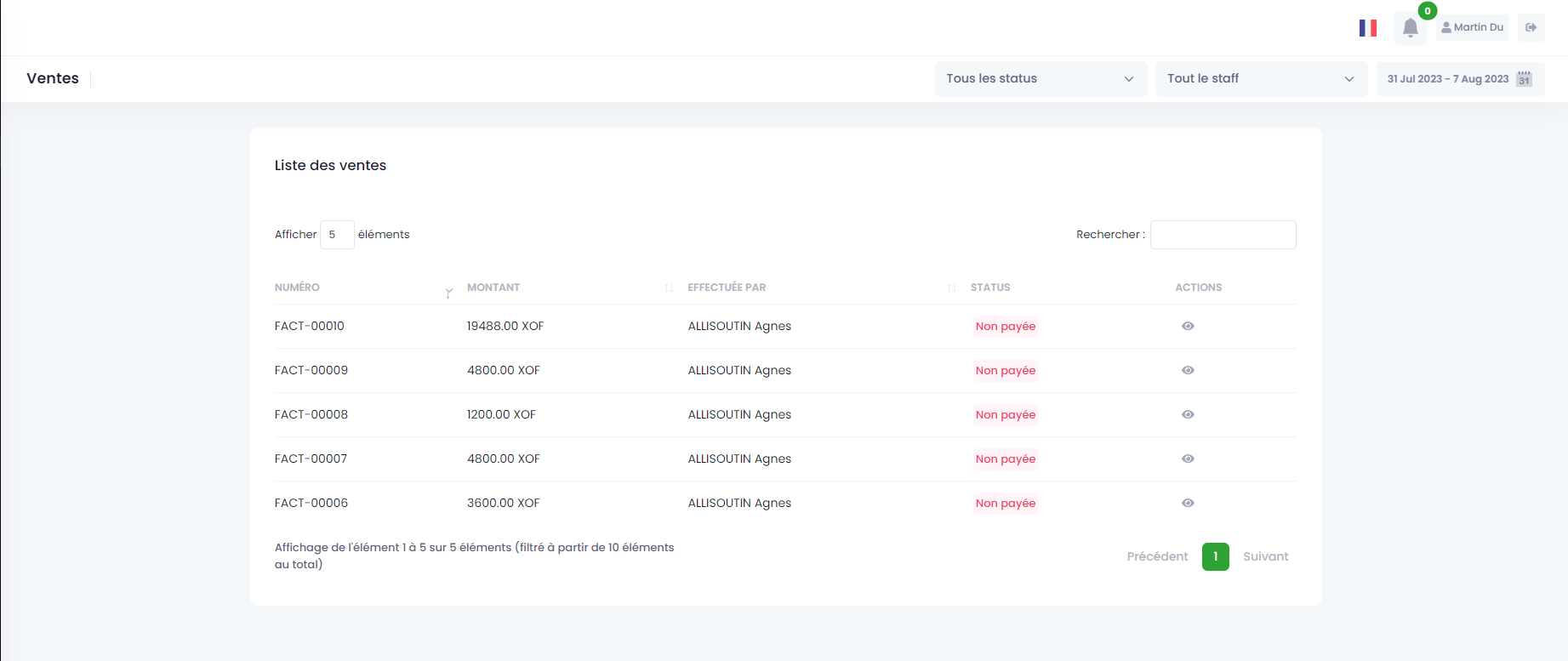View details of invoice FACT-00010
Image resolution: width=1568 pixels, height=661 pixels.
(1188, 326)
